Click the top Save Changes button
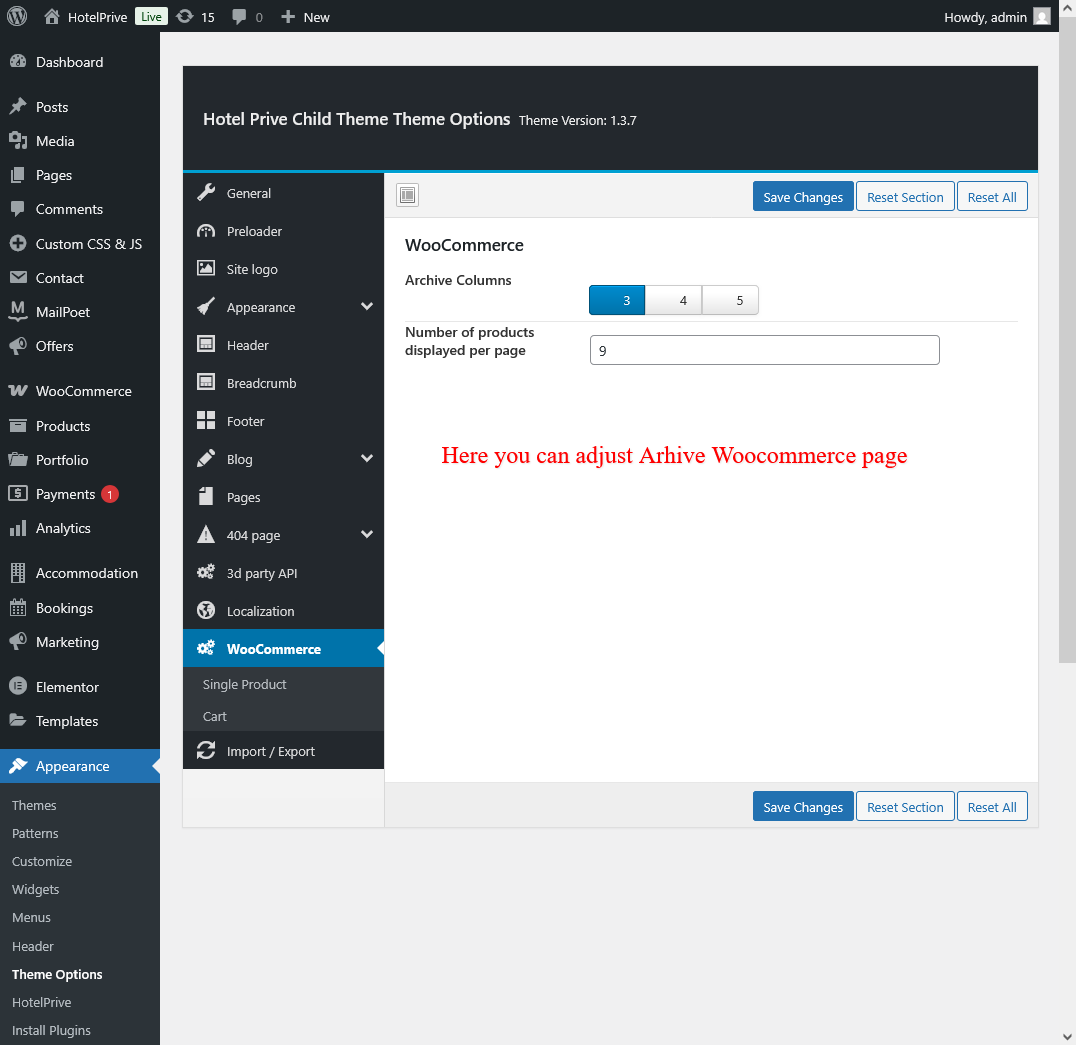Image resolution: width=1076 pixels, height=1045 pixels. pyautogui.click(x=803, y=197)
